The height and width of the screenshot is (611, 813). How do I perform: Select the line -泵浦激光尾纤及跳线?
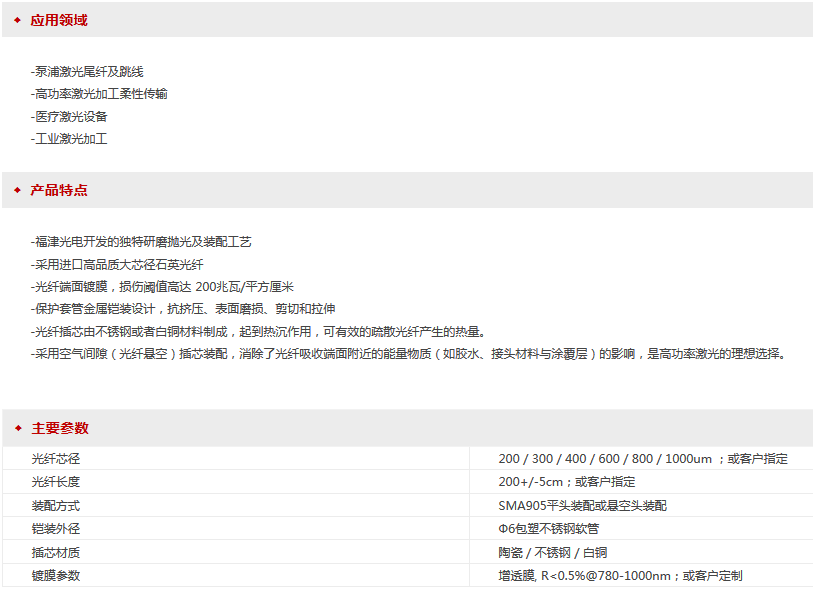point(87,72)
